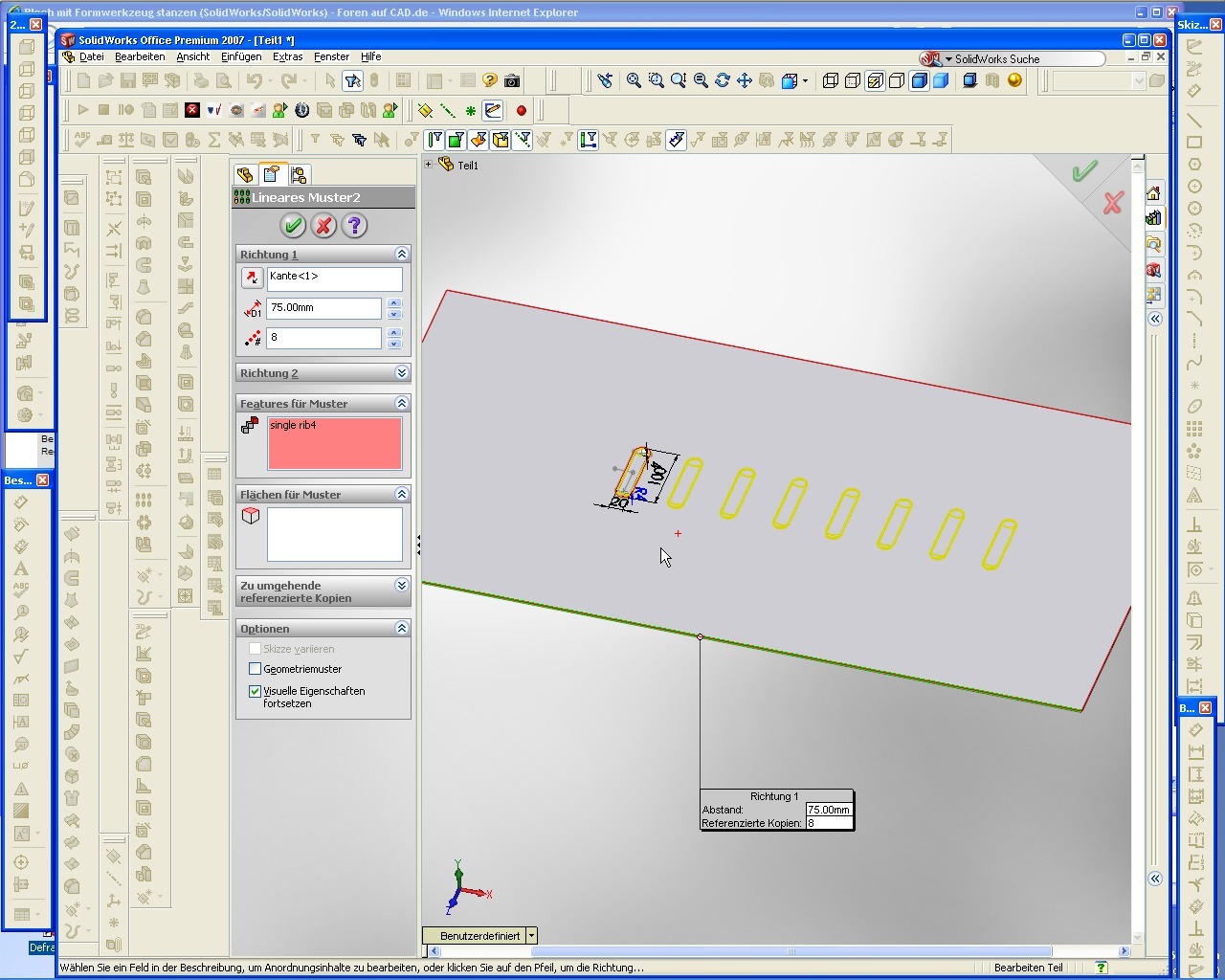The image size is (1225, 980).
Task: Expand the Richtung 2 section
Action: tap(401, 372)
